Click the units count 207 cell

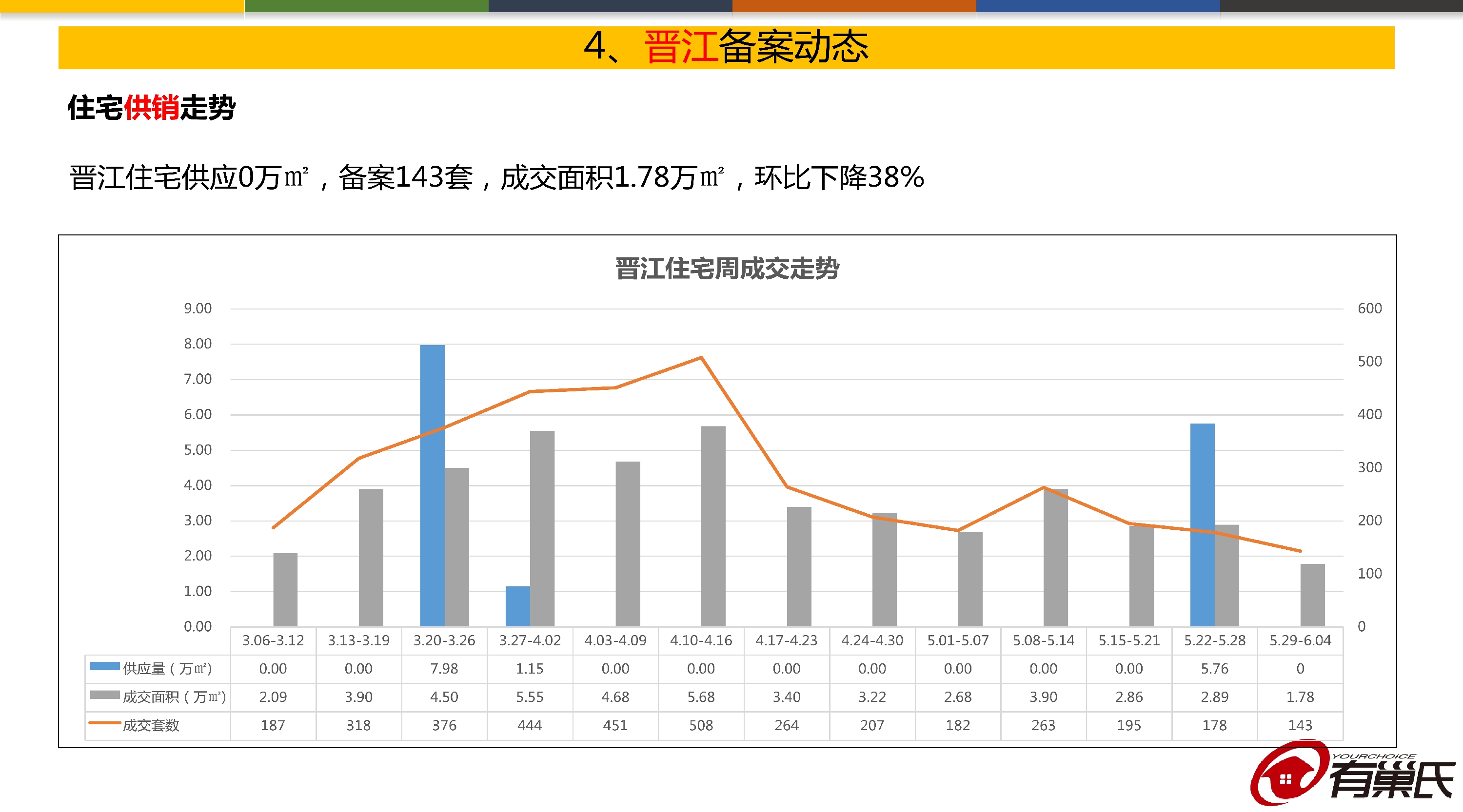[872, 726]
